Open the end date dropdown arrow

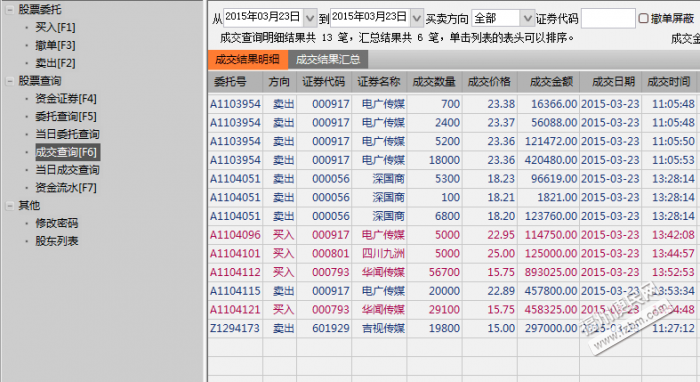pos(417,18)
